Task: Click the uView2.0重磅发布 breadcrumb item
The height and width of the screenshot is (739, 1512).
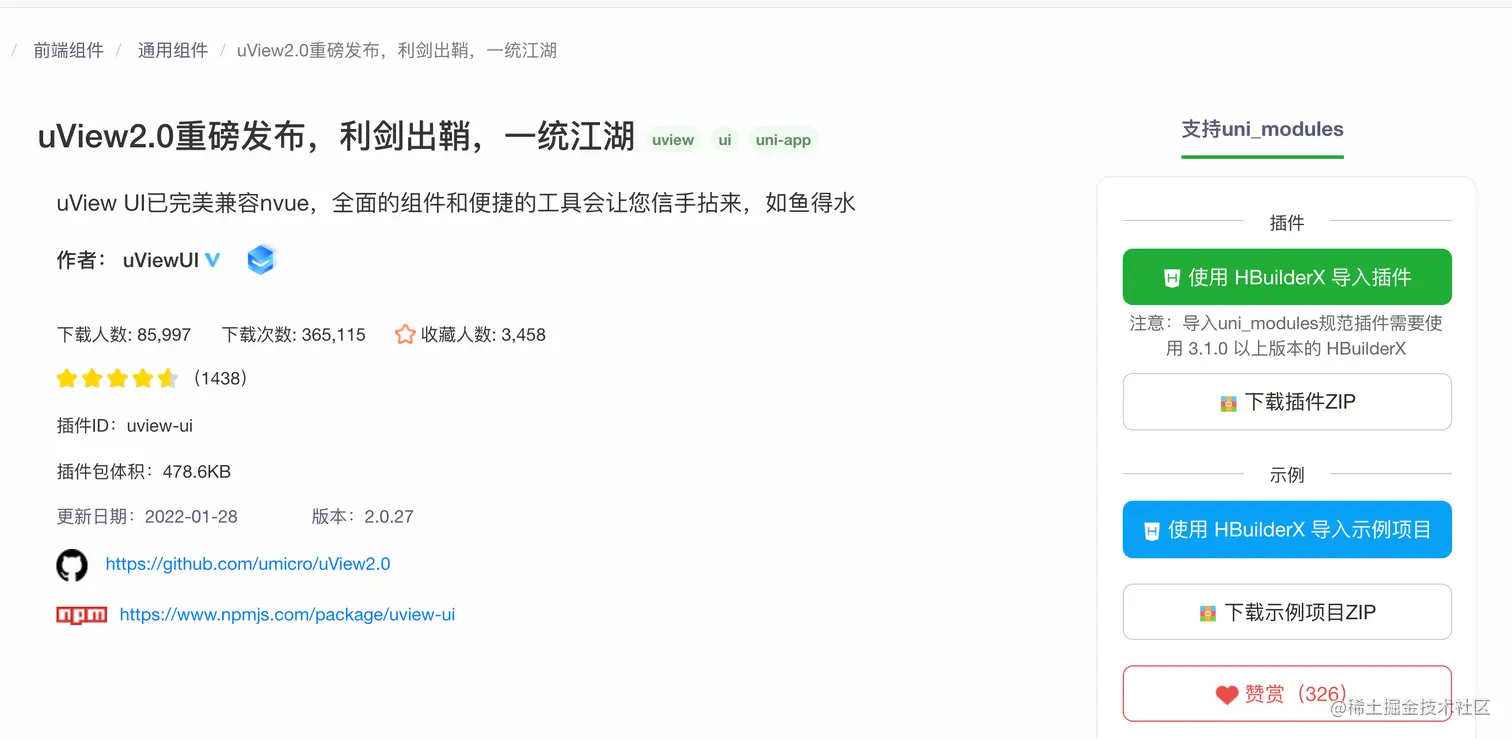Action: click(397, 50)
